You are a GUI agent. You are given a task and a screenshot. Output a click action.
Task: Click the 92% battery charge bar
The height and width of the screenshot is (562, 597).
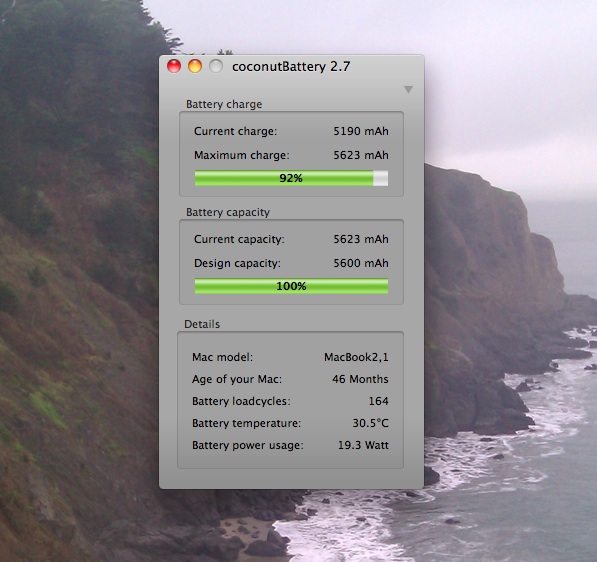click(291, 178)
